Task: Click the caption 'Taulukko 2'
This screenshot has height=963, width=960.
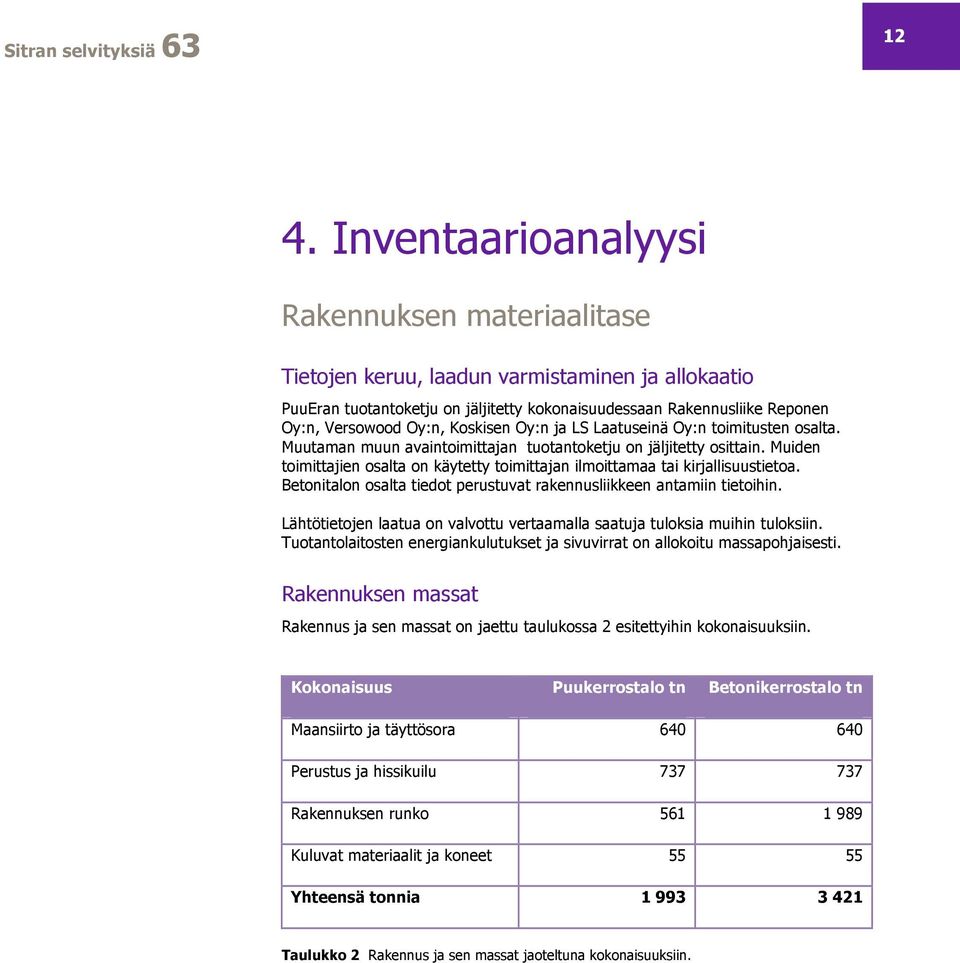Action: point(321,956)
